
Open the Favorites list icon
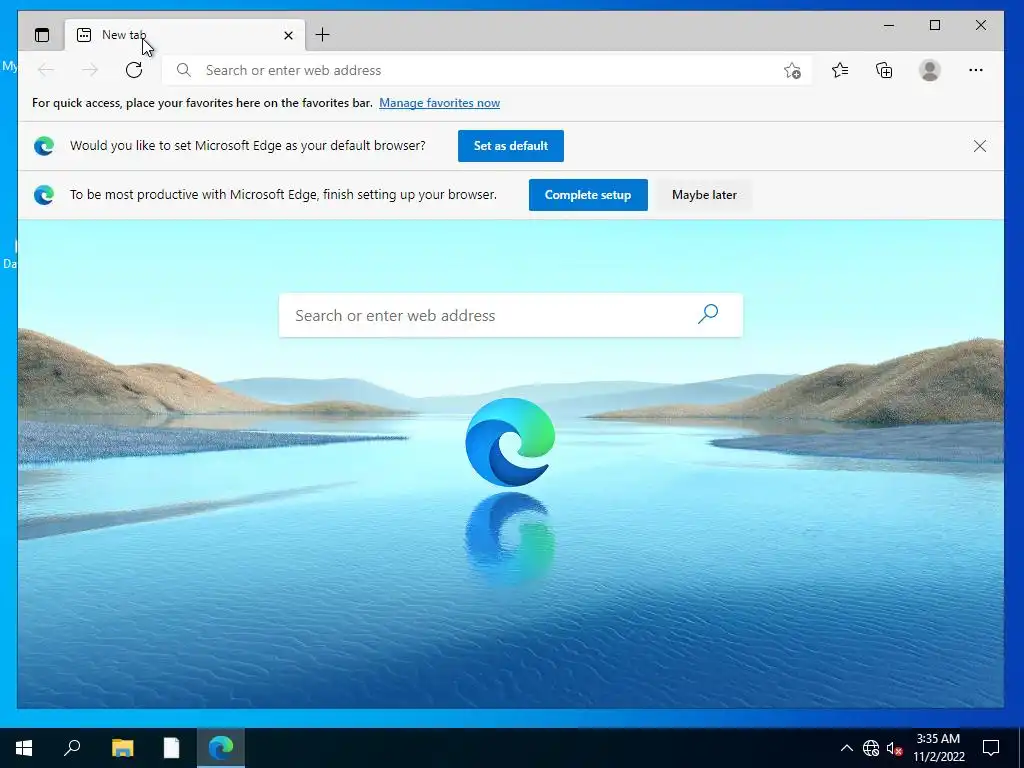840,70
